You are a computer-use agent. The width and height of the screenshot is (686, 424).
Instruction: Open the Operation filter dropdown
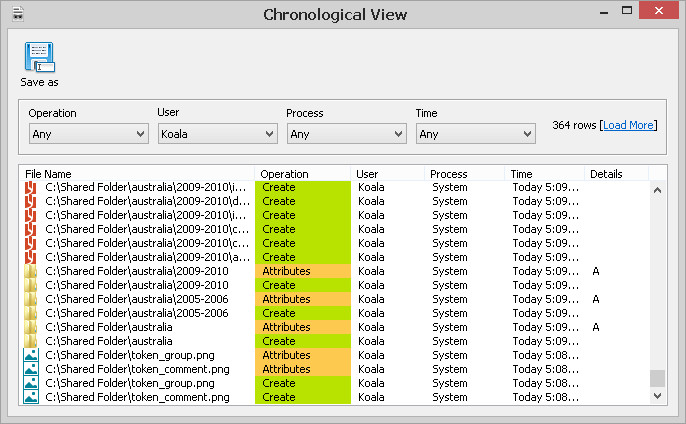coord(89,134)
